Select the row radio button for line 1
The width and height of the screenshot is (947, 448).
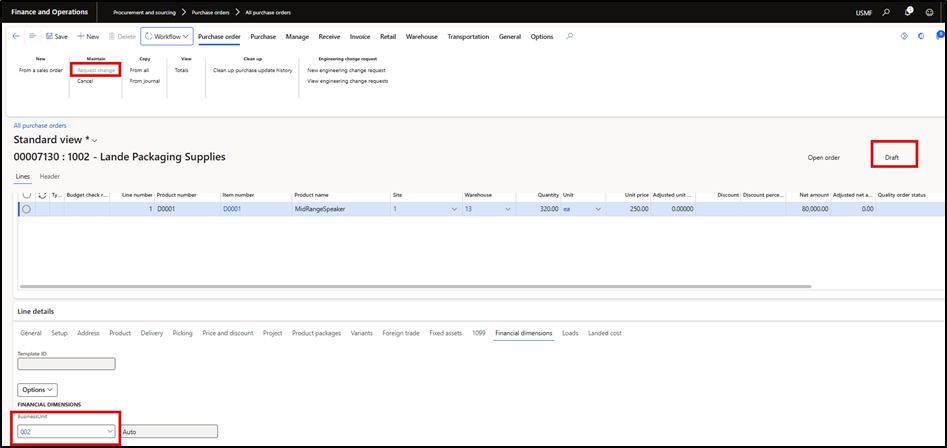click(x=26, y=209)
